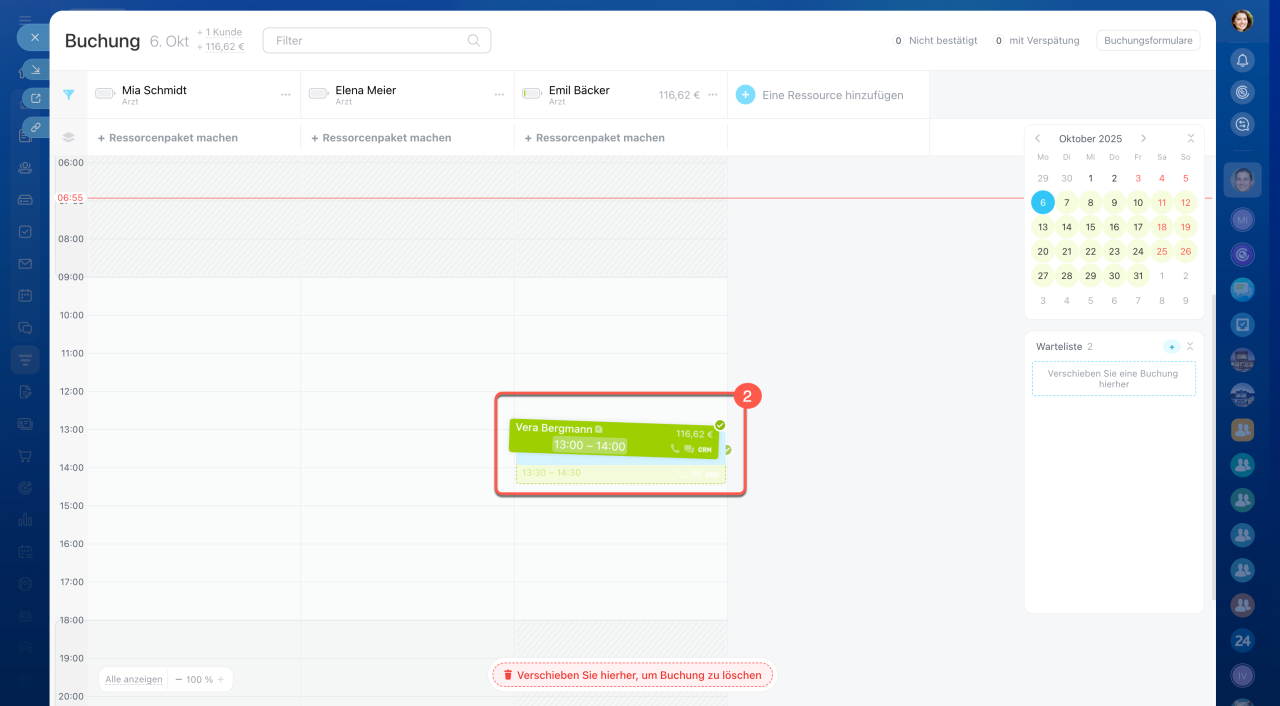1280x706 pixels.
Task: Click the Alle anzeigen link
Action: click(x=134, y=679)
